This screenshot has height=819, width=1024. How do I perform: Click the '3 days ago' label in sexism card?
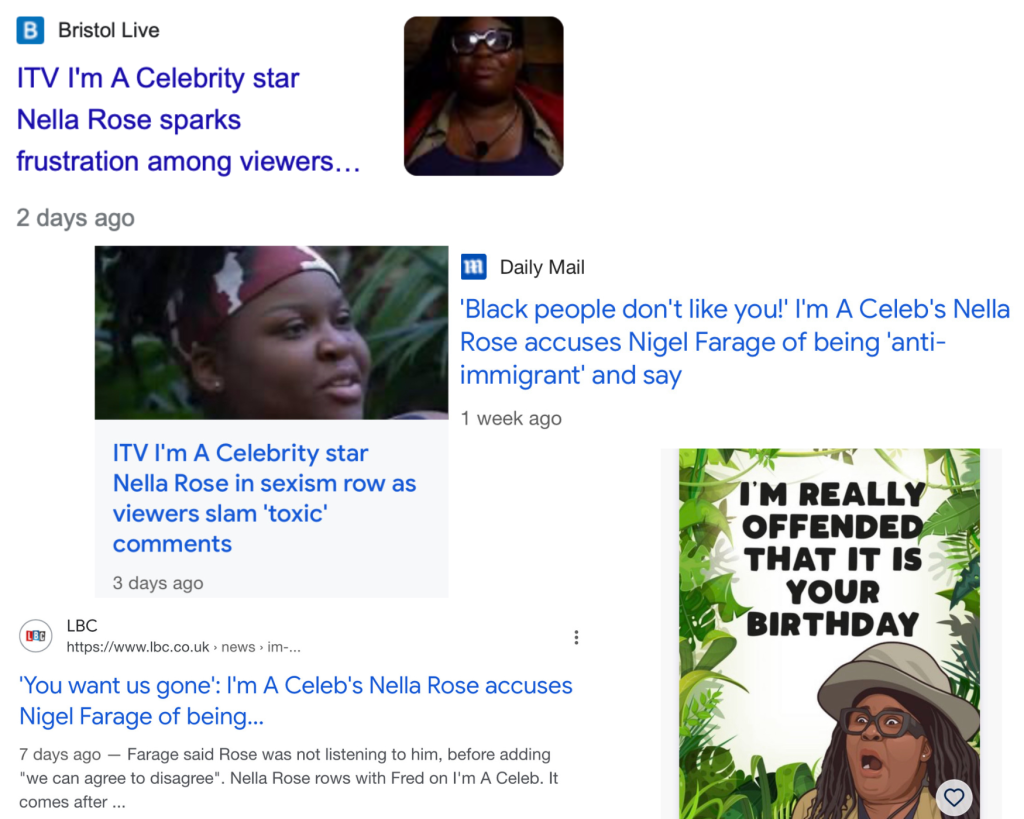pos(158,583)
